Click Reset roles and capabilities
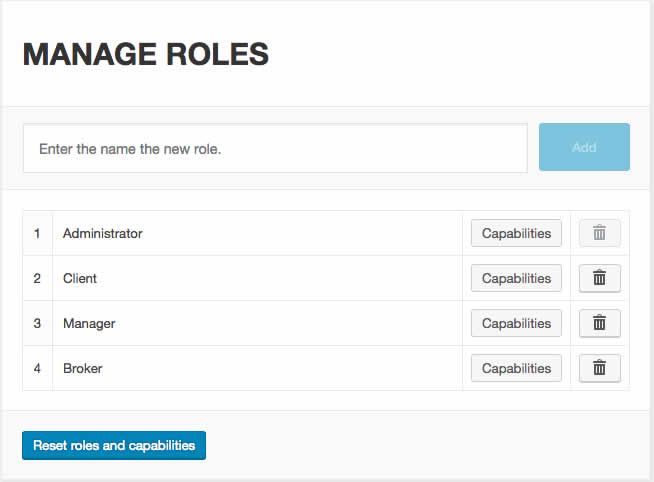This screenshot has width=654, height=482. coord(114,445)
